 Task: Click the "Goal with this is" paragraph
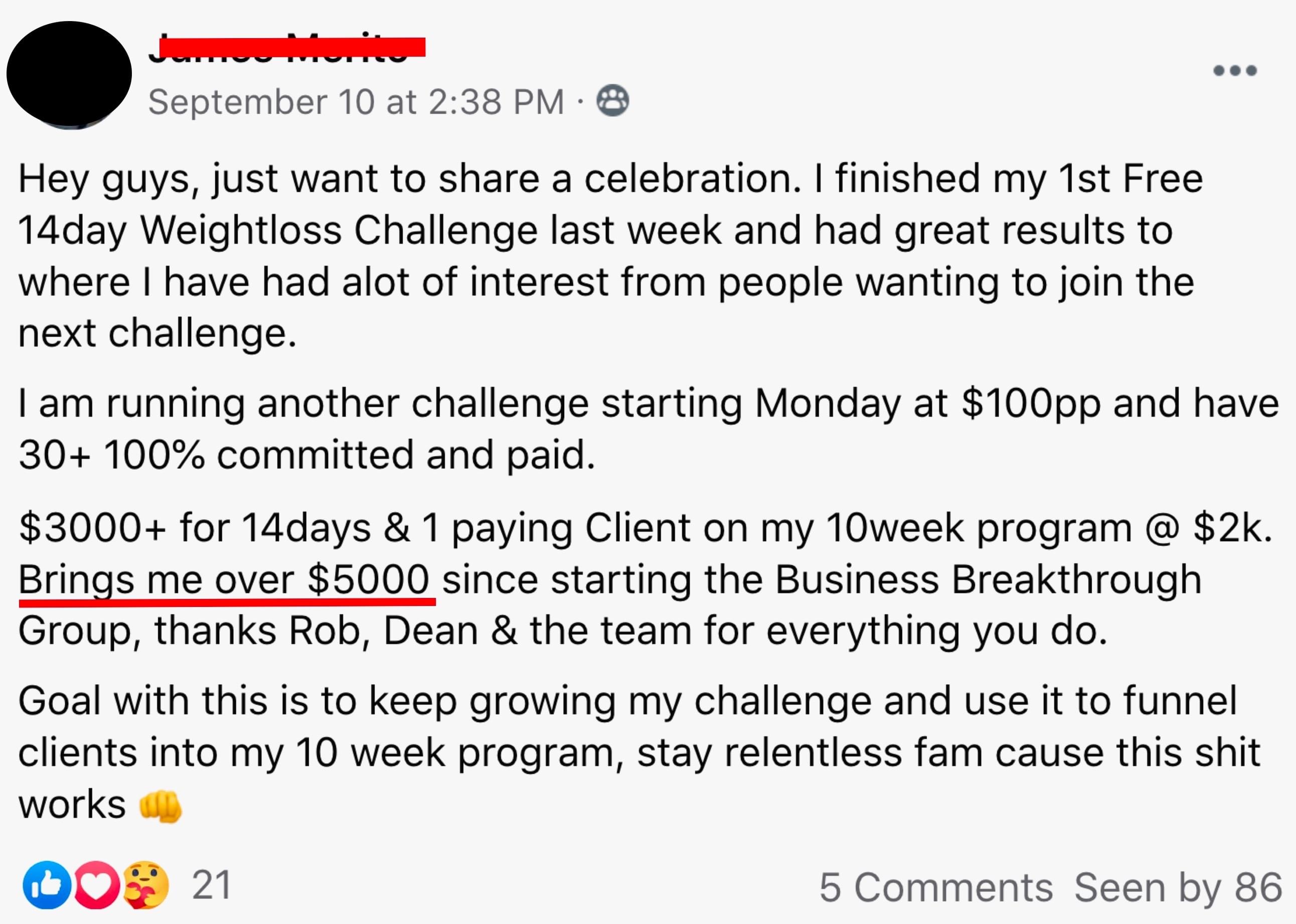pos(639,753)
